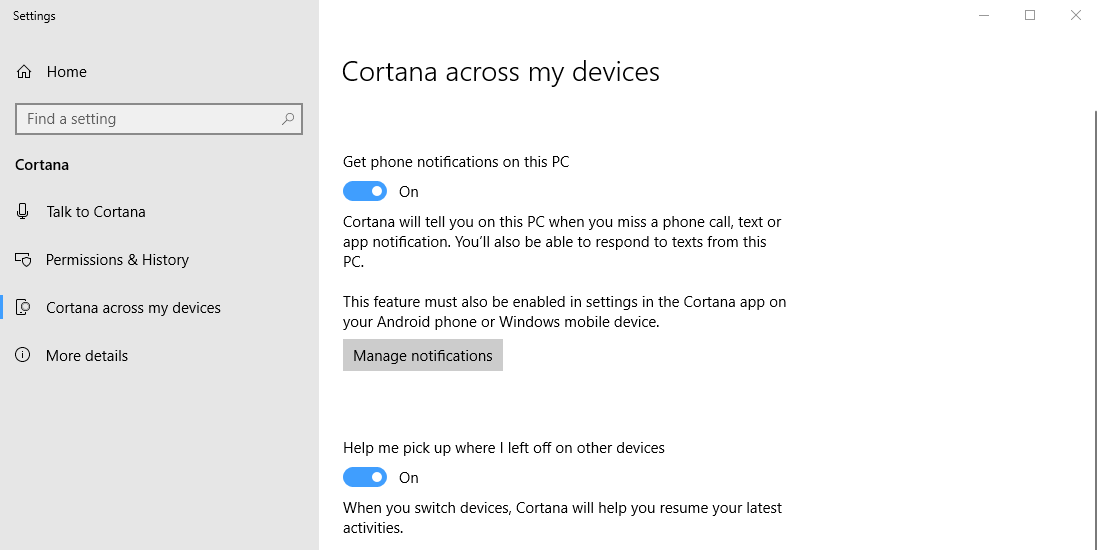Viewport: 1099px width, 550px height.
Task: Disable pick up where I left off toggle
Action: 364,477
